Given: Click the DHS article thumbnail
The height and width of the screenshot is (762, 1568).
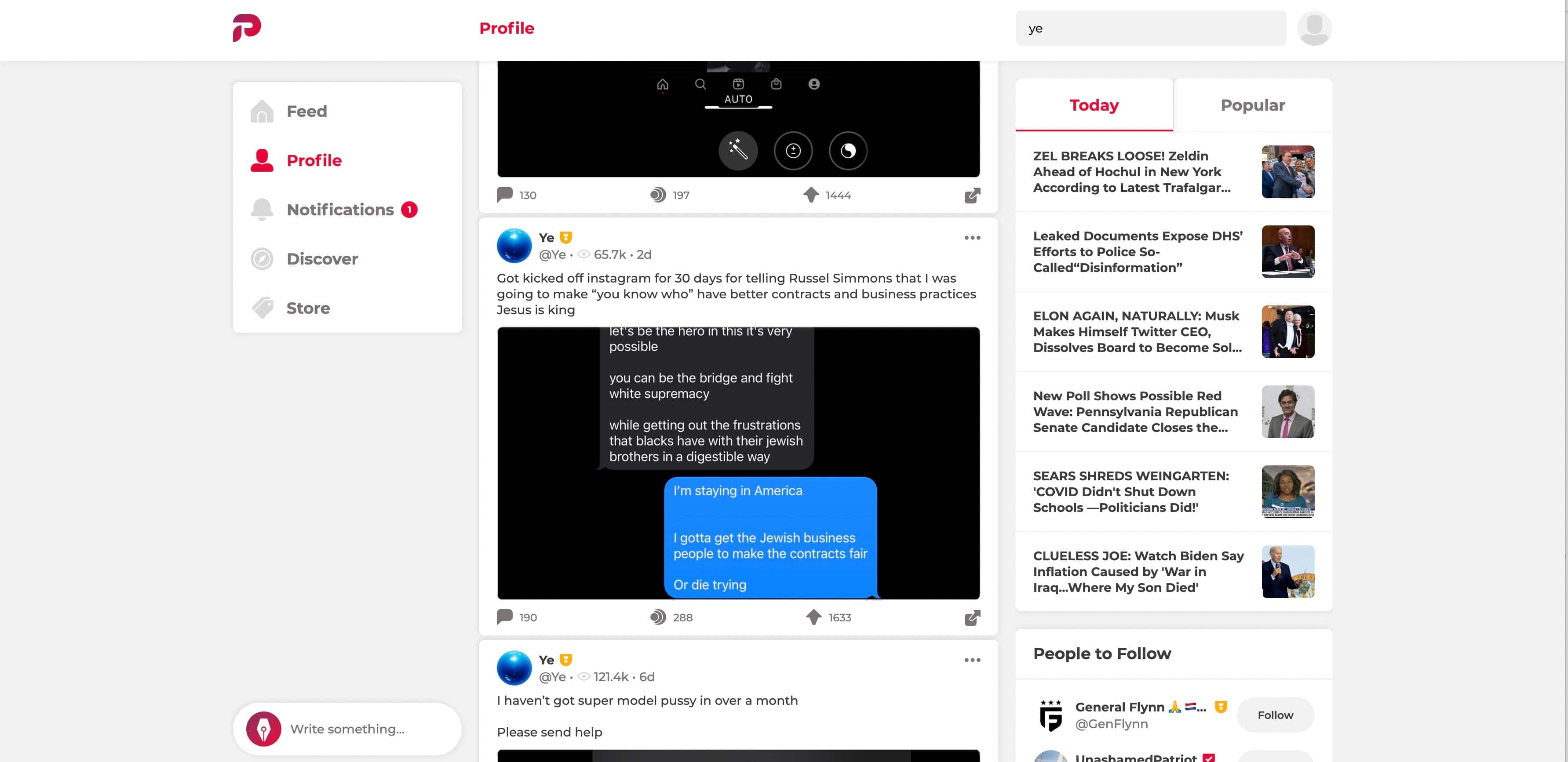Looking at the screenshot, I should click(1287, 252).
